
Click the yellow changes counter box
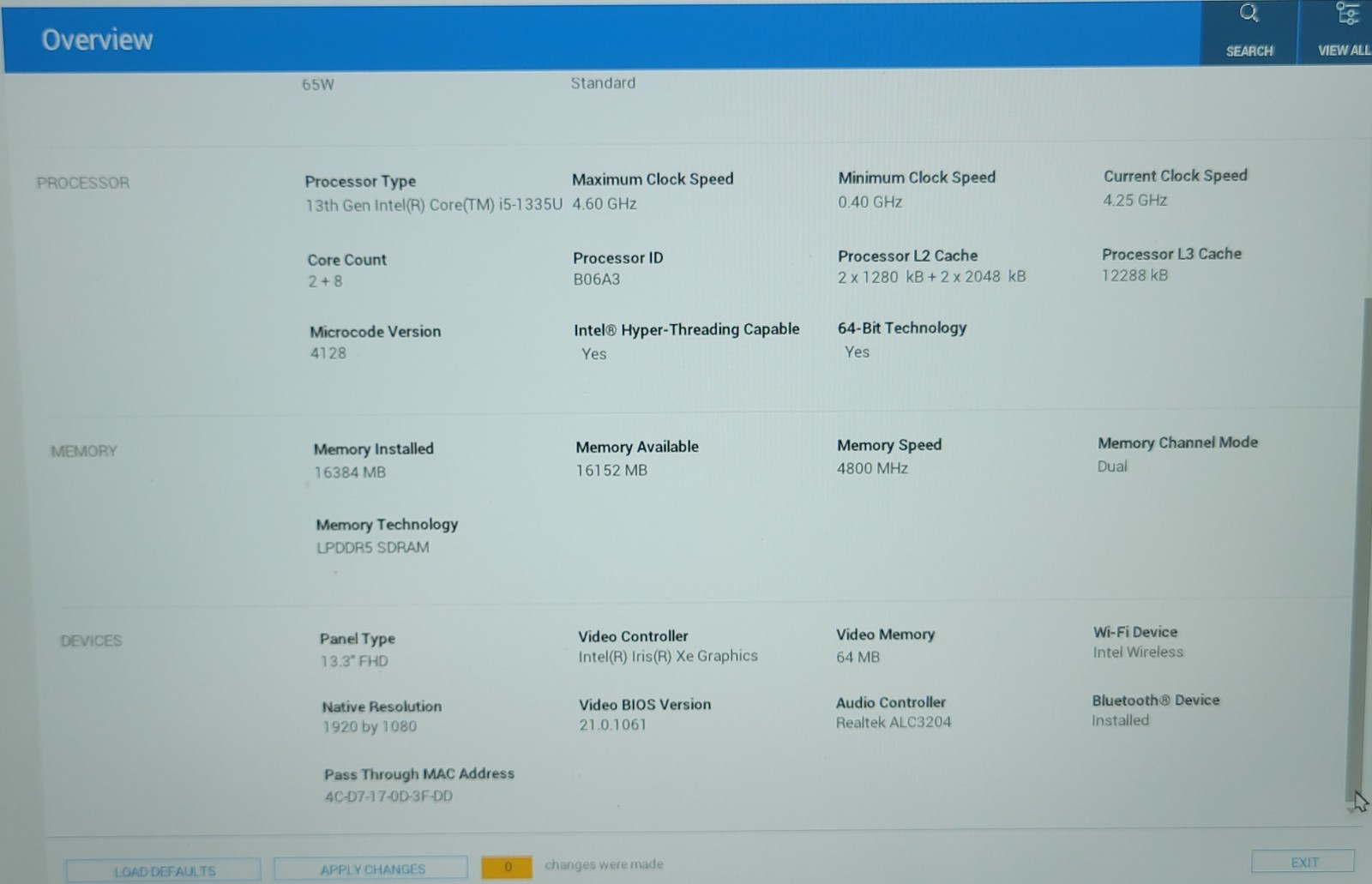(x=507, y=867)
